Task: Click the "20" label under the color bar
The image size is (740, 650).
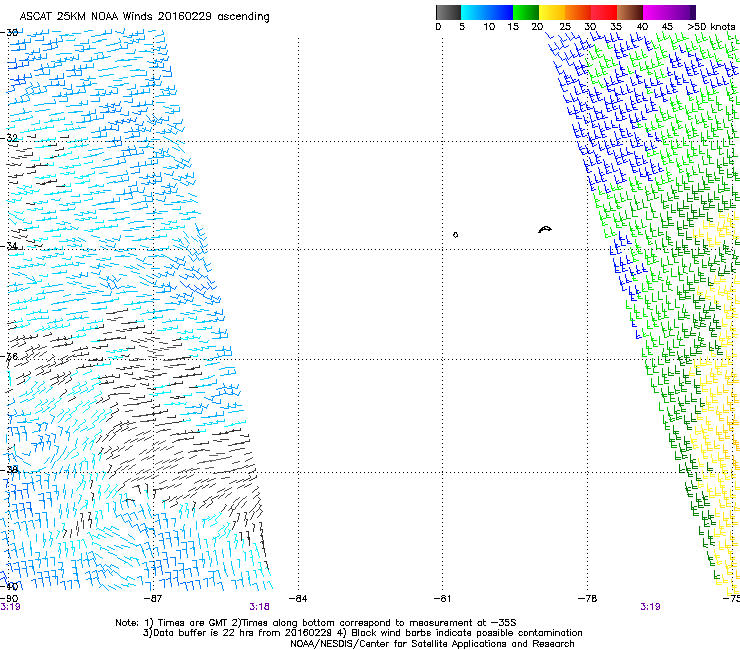Action: click(x=537, y=27)
